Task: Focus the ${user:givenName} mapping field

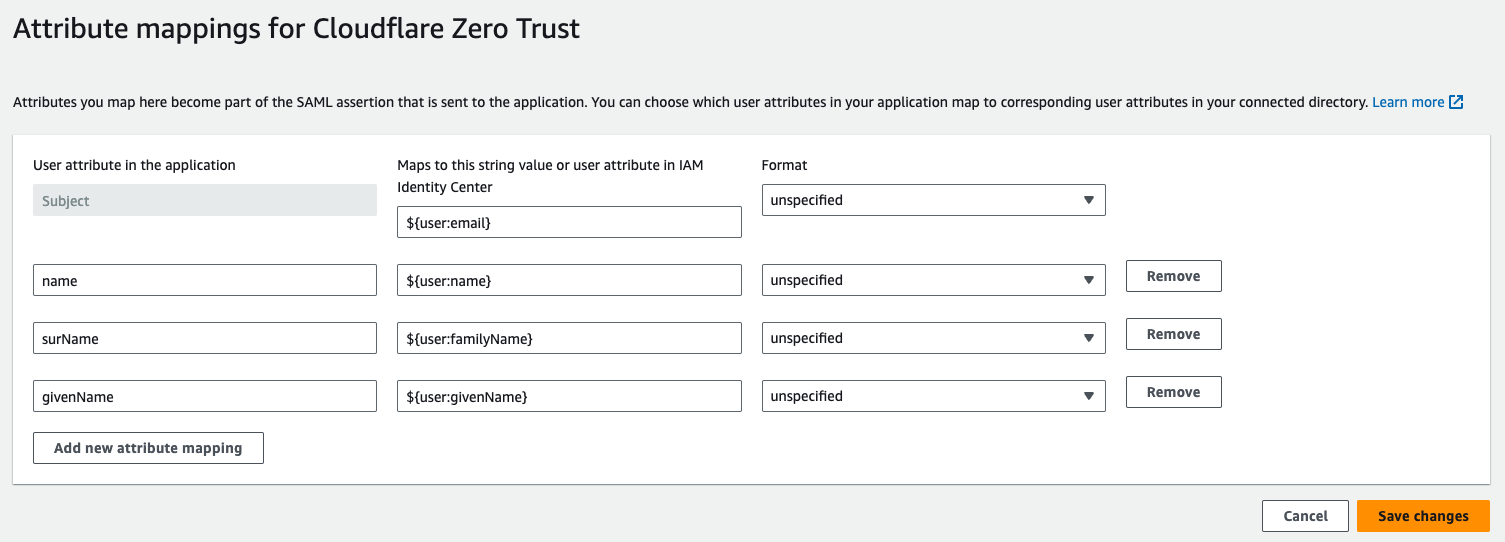Action: click(x=569, y=396)
